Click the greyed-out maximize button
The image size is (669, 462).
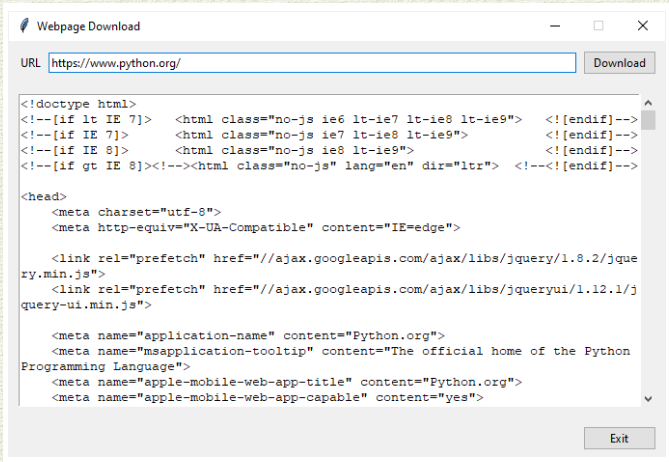point(599,26)
